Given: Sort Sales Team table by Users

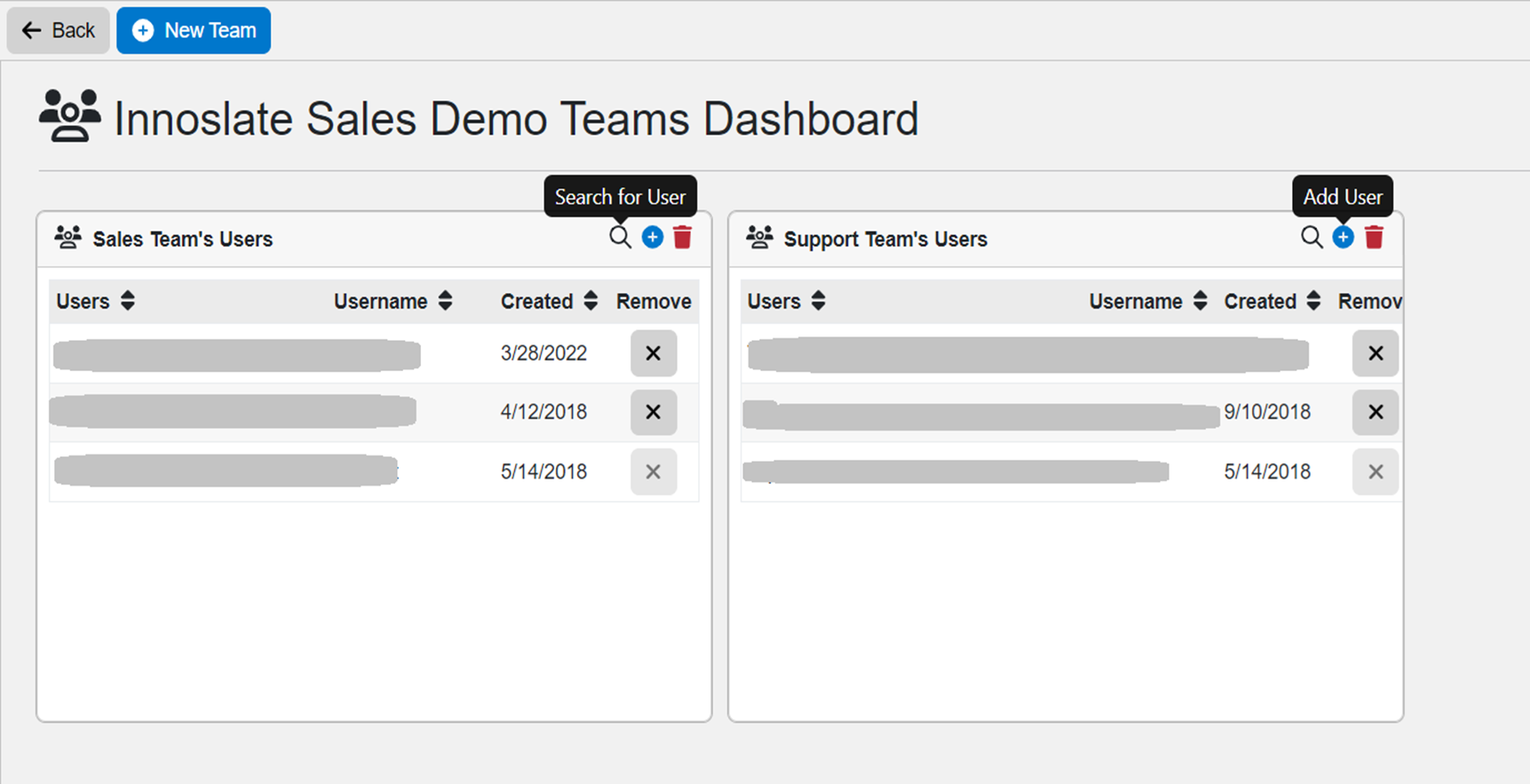Looking at the screenshot, I should [x=128, y=301].
